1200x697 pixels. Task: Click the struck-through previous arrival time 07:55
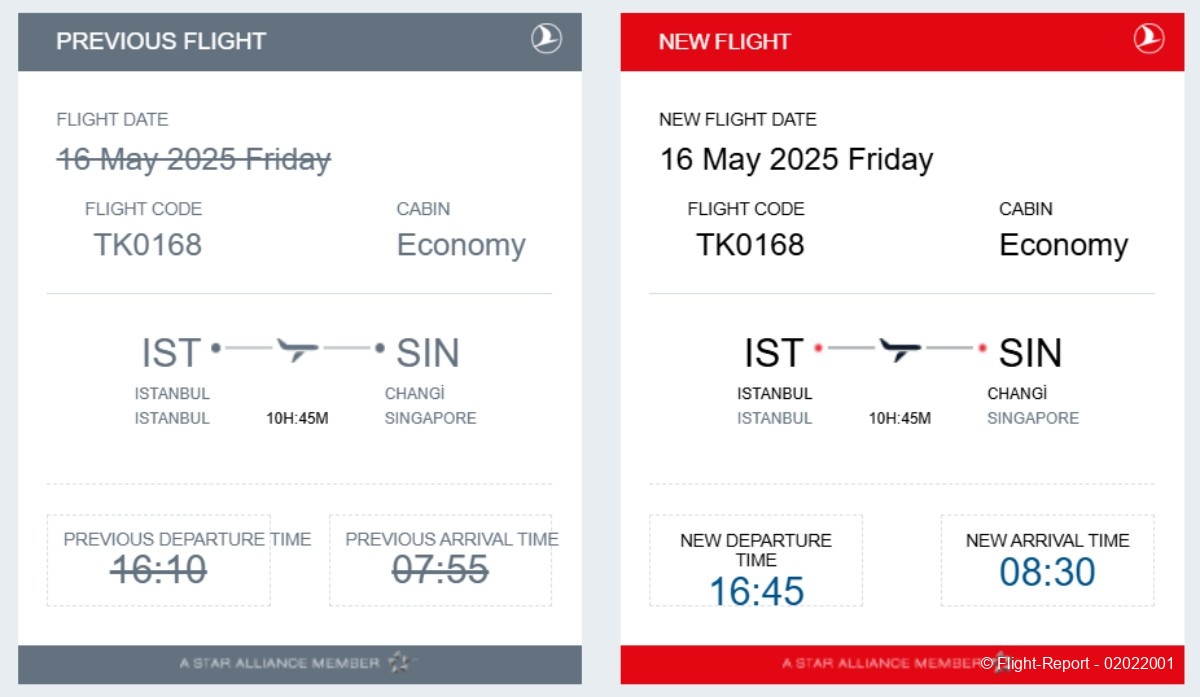[440, 570]
